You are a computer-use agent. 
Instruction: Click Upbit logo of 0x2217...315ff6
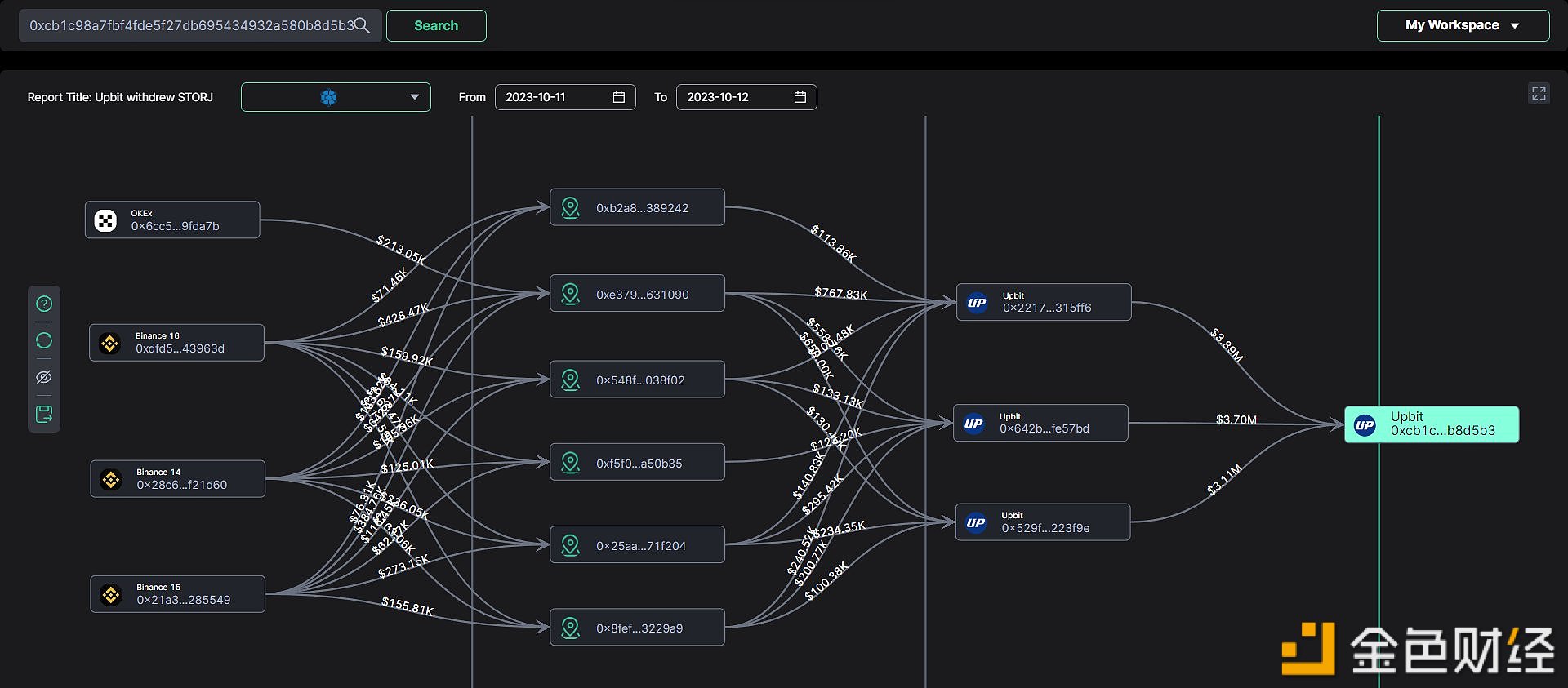[x=977, y=303]
